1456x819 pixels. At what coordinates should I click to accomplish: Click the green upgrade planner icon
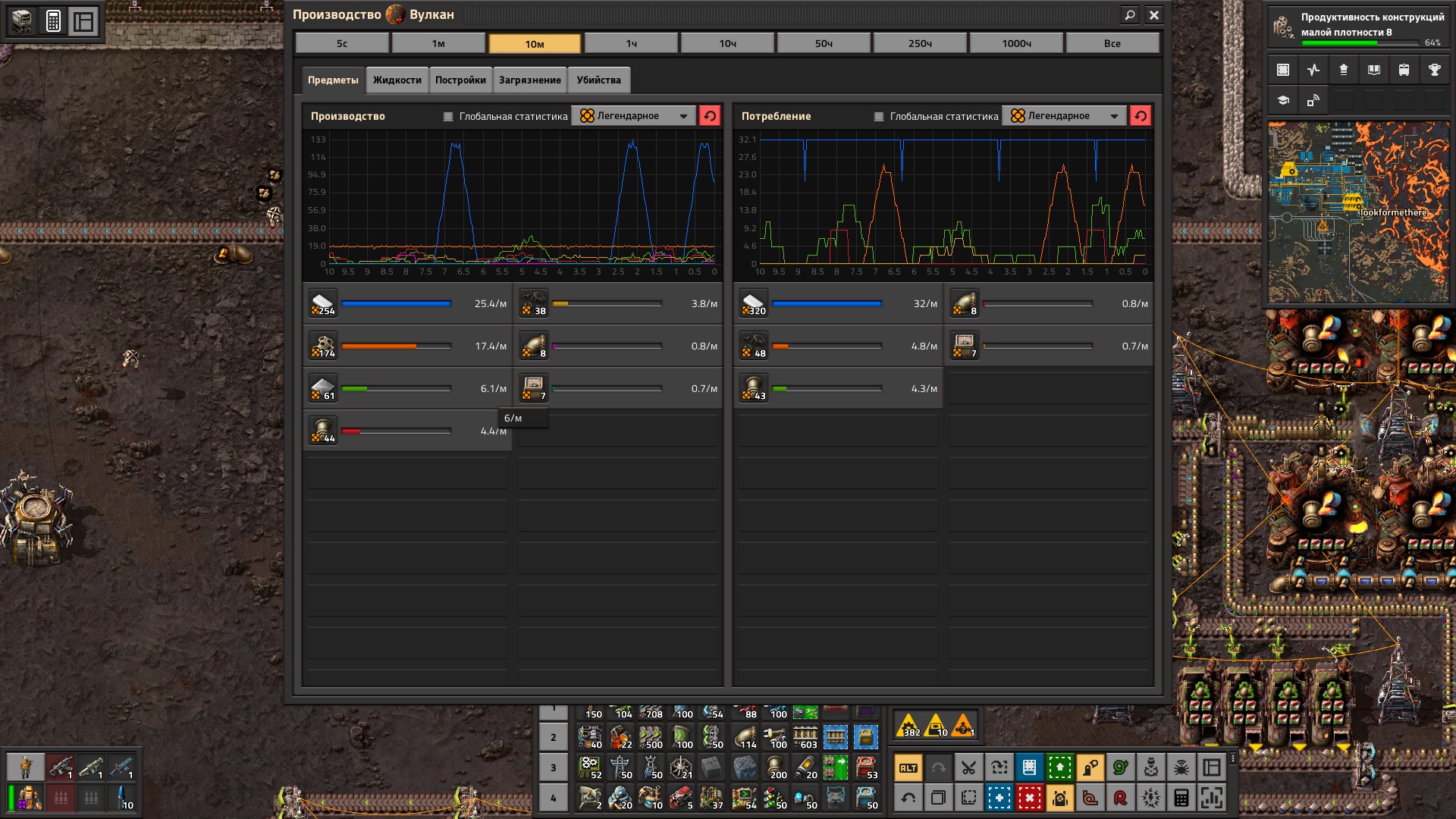point(1059,767)
